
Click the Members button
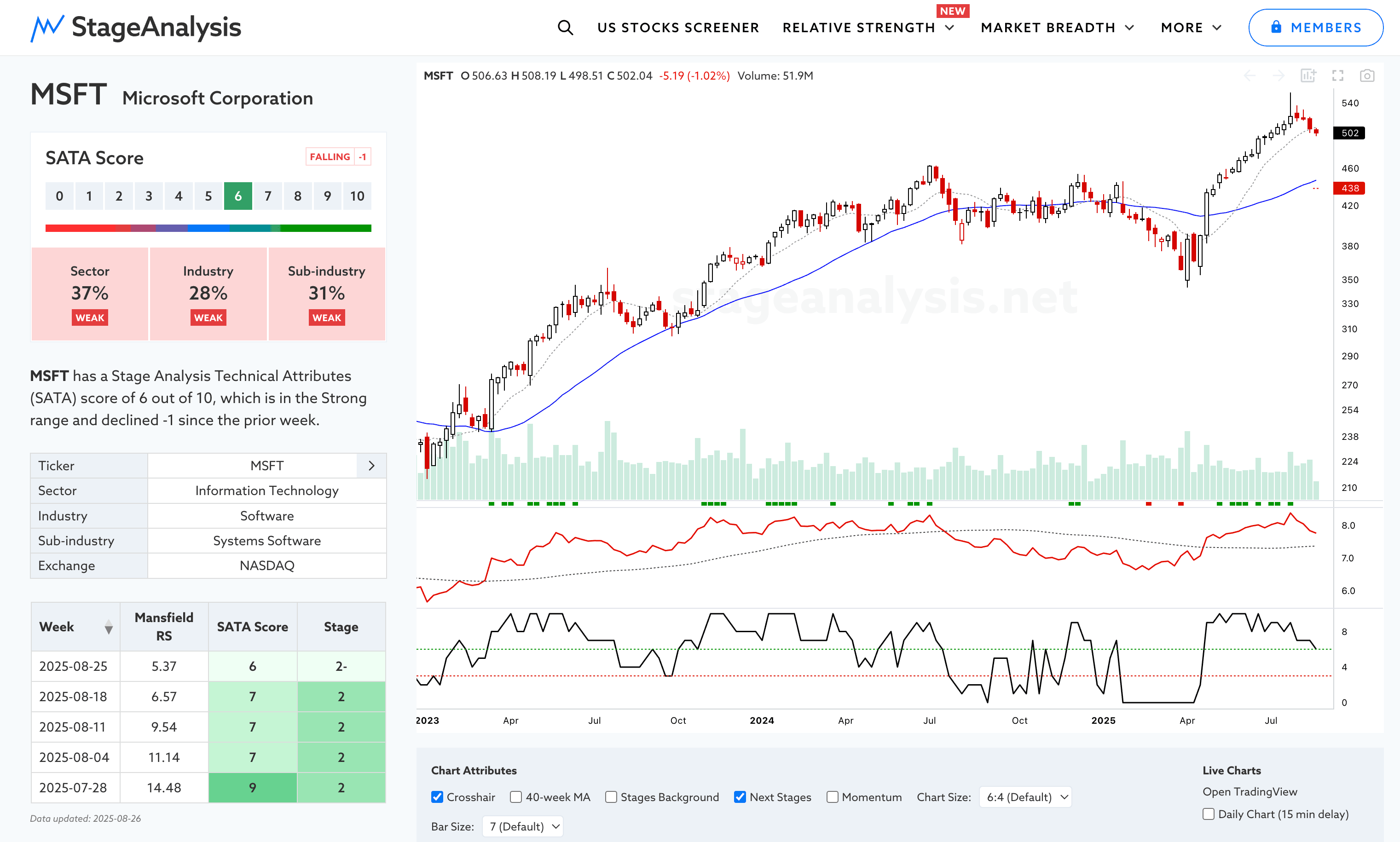[x=1315, y=27]
